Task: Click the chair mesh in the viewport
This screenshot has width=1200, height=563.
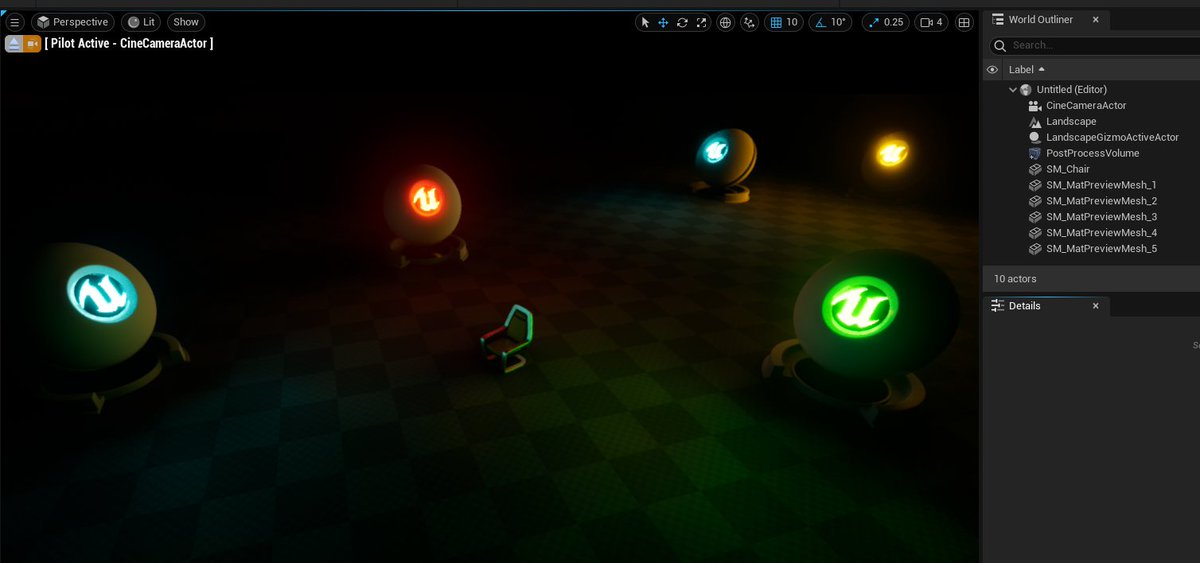Action: 508,338
